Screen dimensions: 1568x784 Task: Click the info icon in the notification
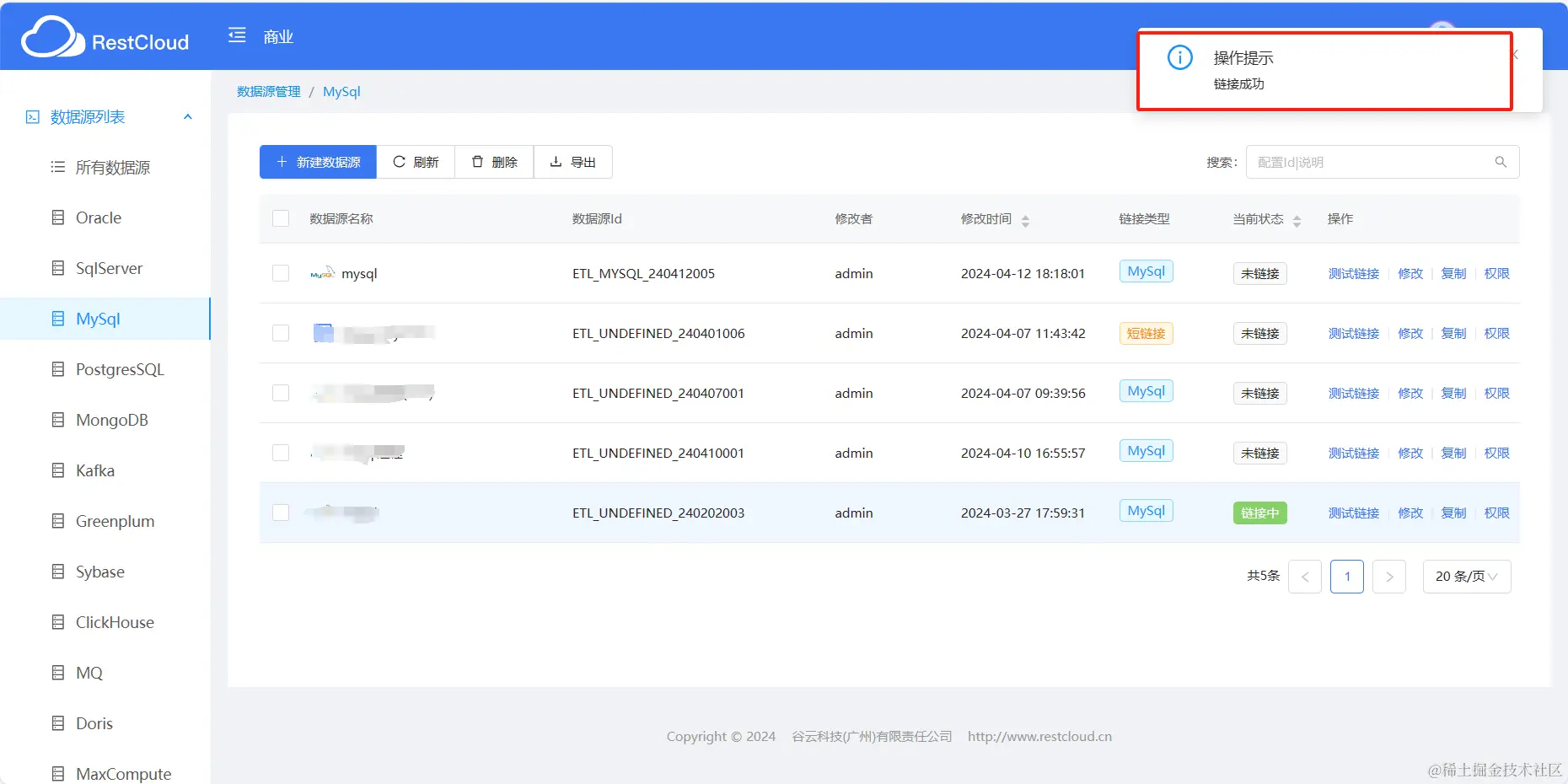tap(1179, 57)
